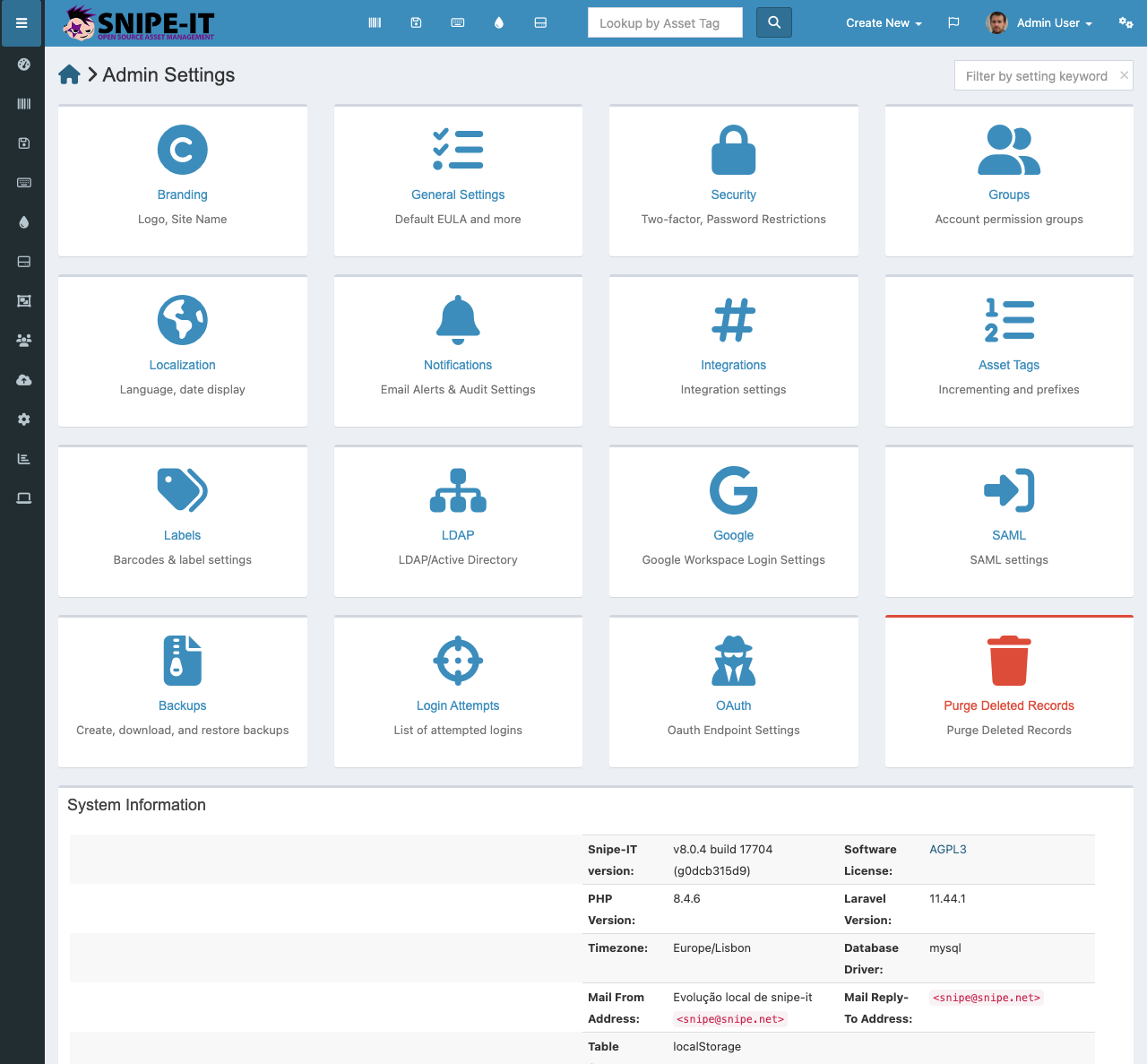Click the red Purge trash icon
The image size is (1147, 1064).
[1009, 661]
